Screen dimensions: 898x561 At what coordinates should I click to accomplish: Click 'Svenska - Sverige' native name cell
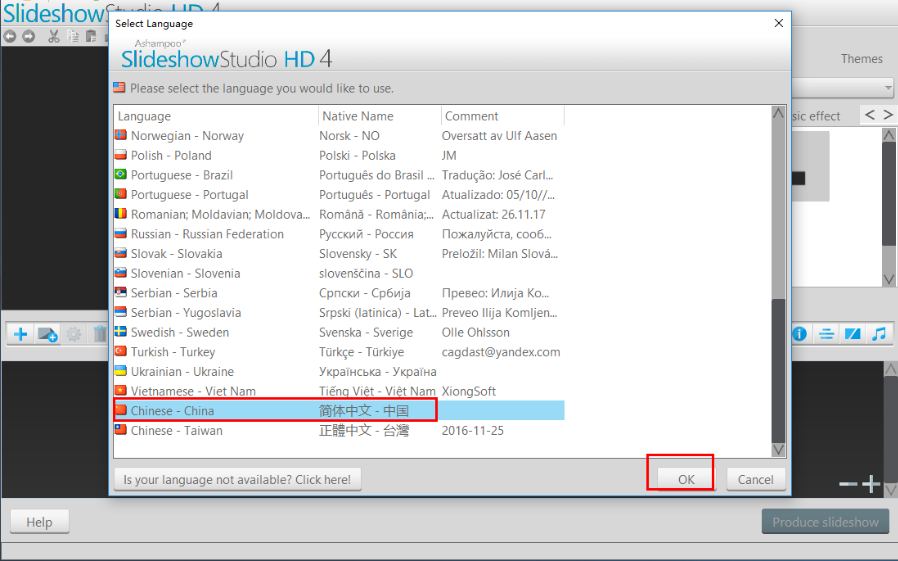[x=366, y=332]
